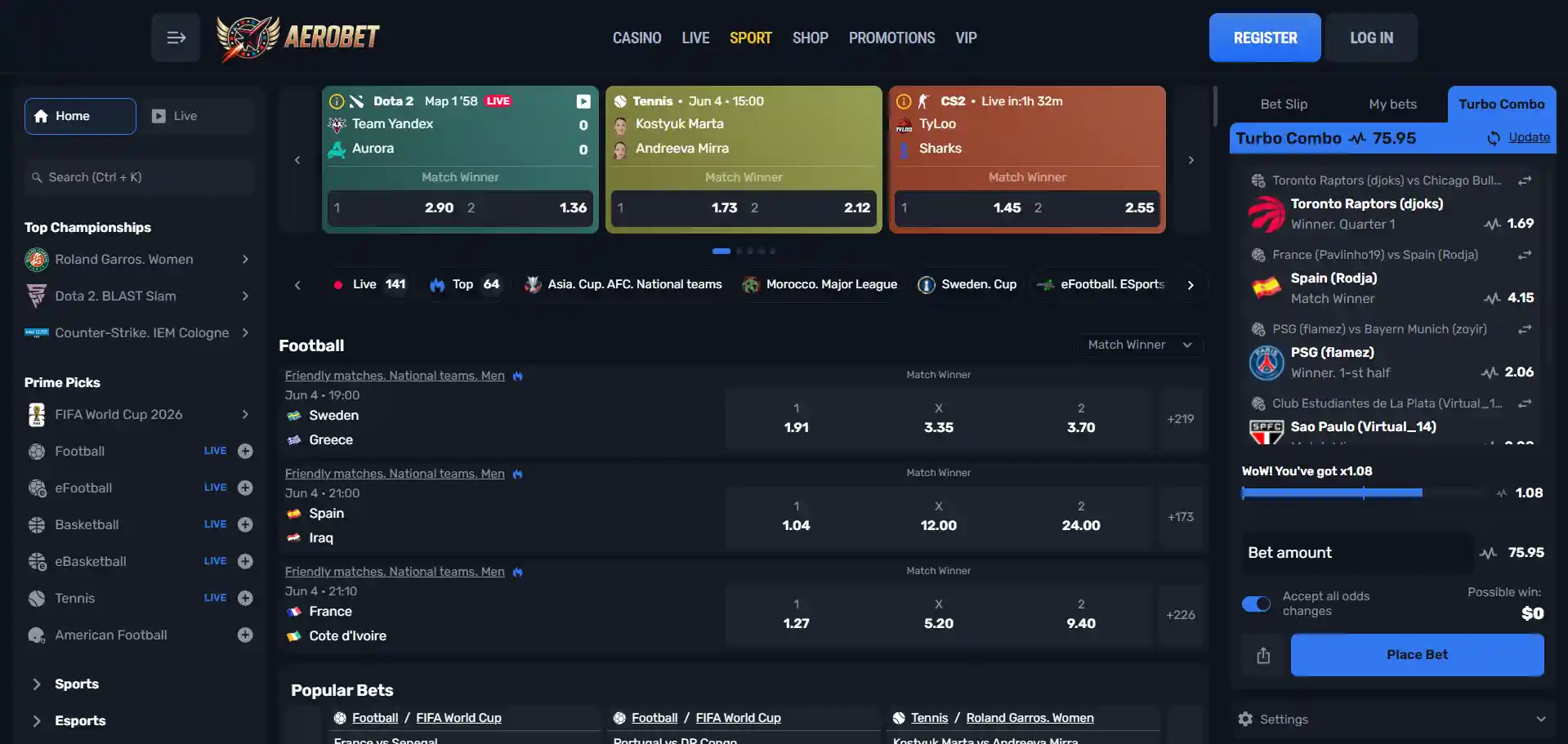Switch to the My bets tab
1568x744 pixels.
coord(1392,104)
